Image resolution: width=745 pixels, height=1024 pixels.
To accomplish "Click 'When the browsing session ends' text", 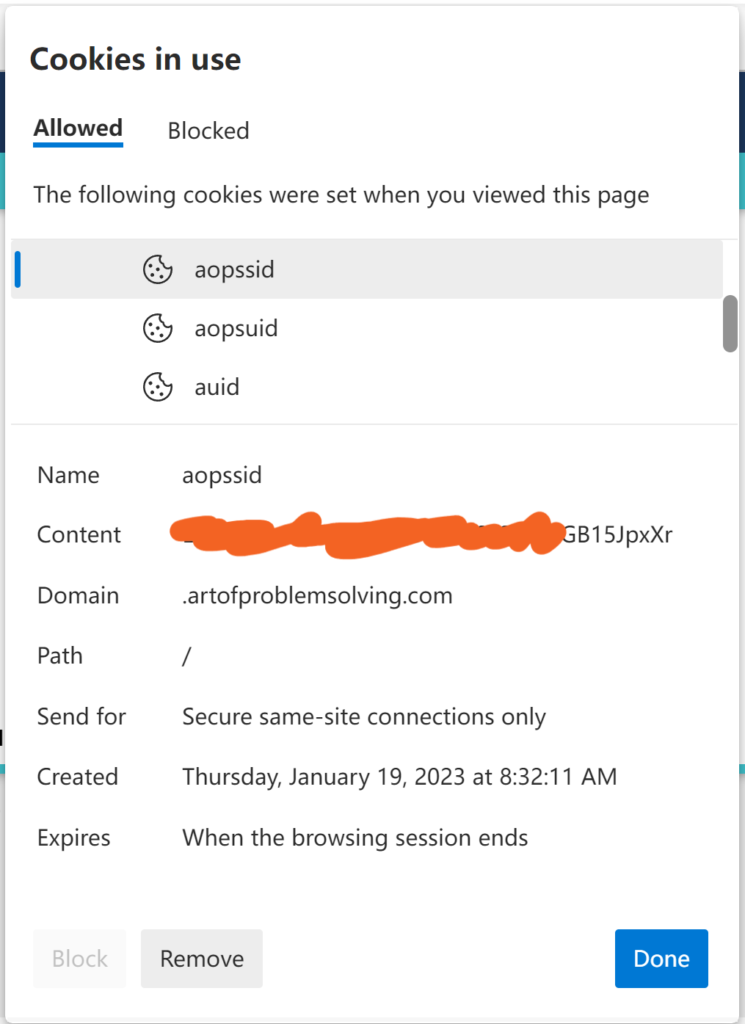I will coord(355,838).
